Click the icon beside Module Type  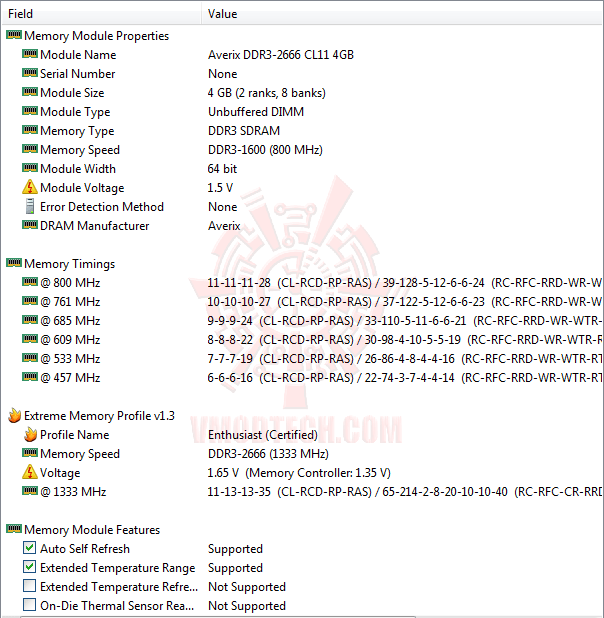[30, 111]
